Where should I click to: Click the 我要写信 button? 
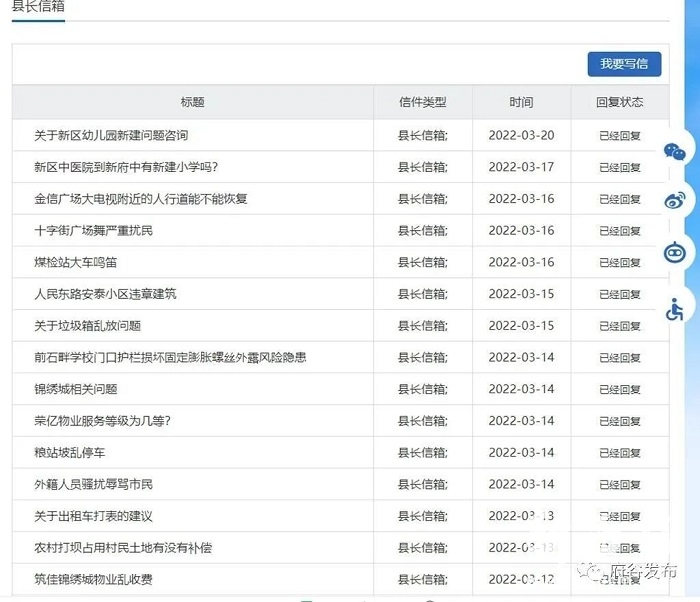click(624, 64)
